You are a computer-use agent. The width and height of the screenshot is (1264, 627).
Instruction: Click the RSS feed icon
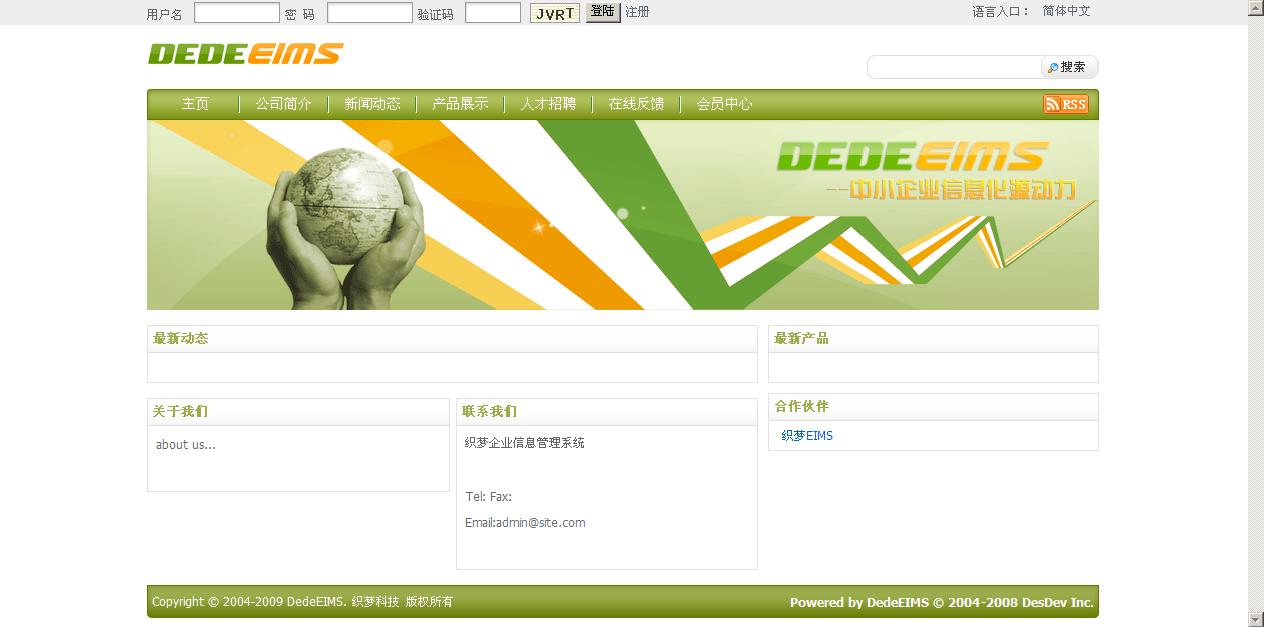click(1065, 104)
